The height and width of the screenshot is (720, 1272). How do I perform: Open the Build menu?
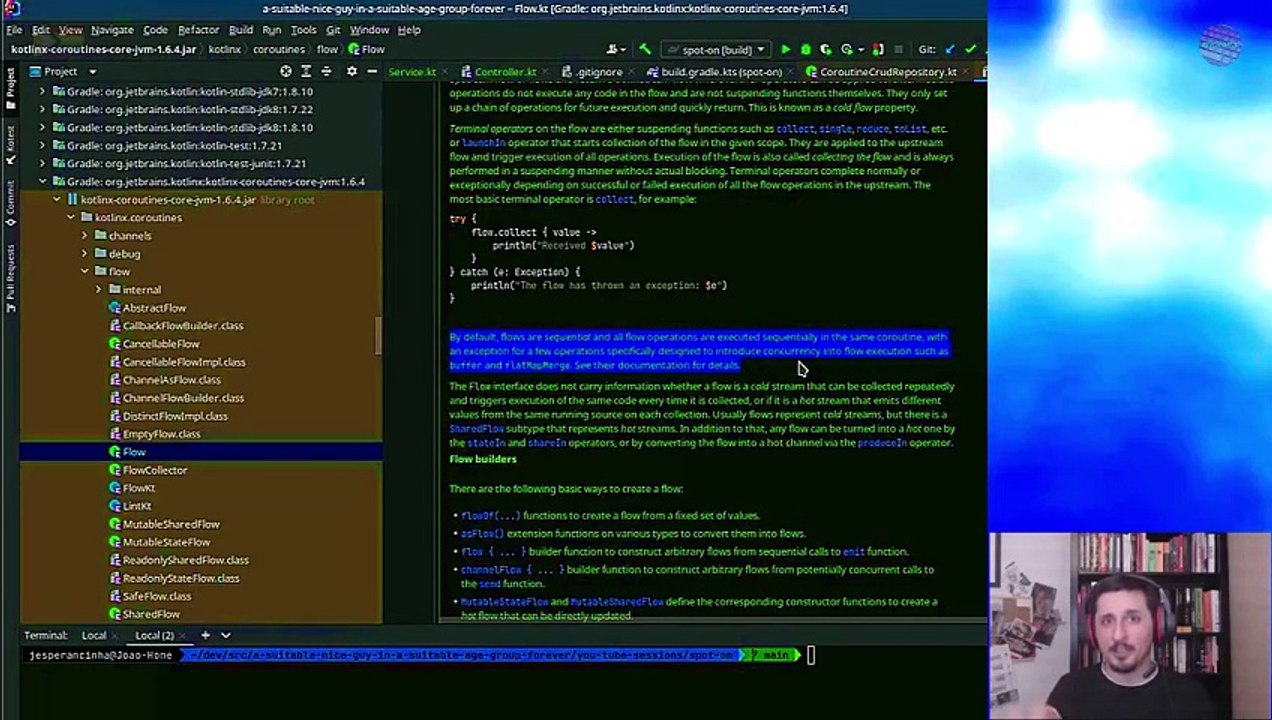click(241, 30)
